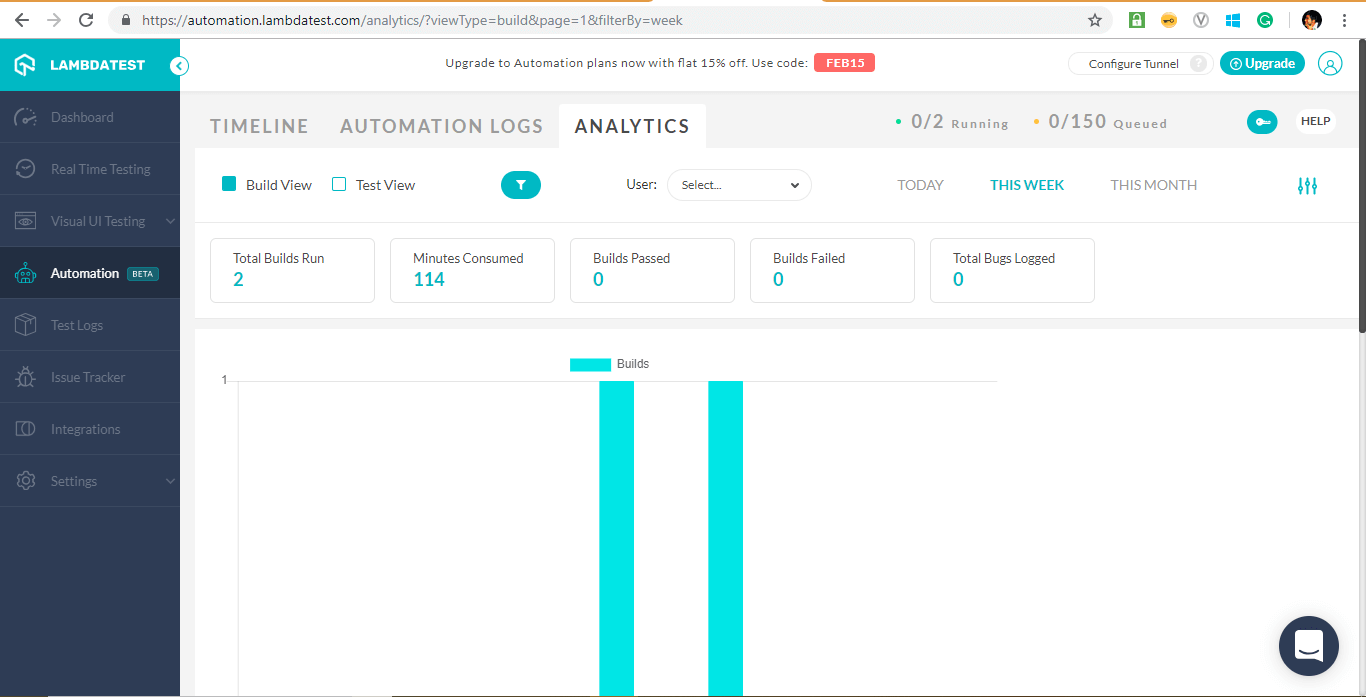Expand the Settings menu in sidebar
The image size is (1366, 697).
pos(74,481)
